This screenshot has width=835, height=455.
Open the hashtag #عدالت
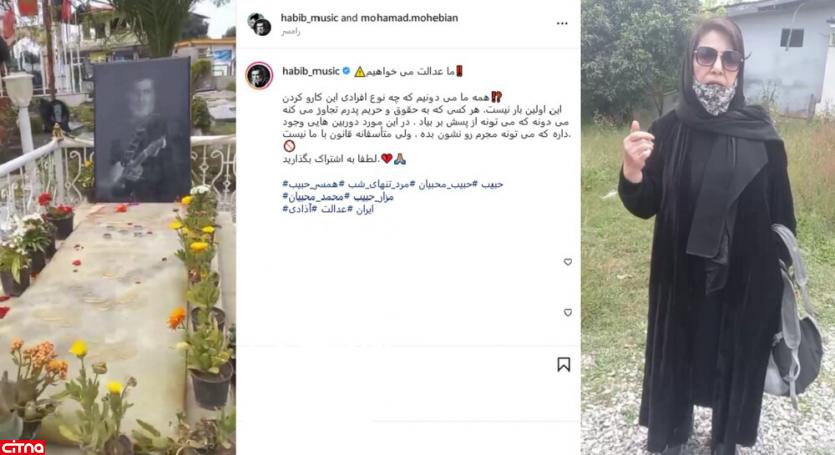pyautogui.click(x=333, y=209)
